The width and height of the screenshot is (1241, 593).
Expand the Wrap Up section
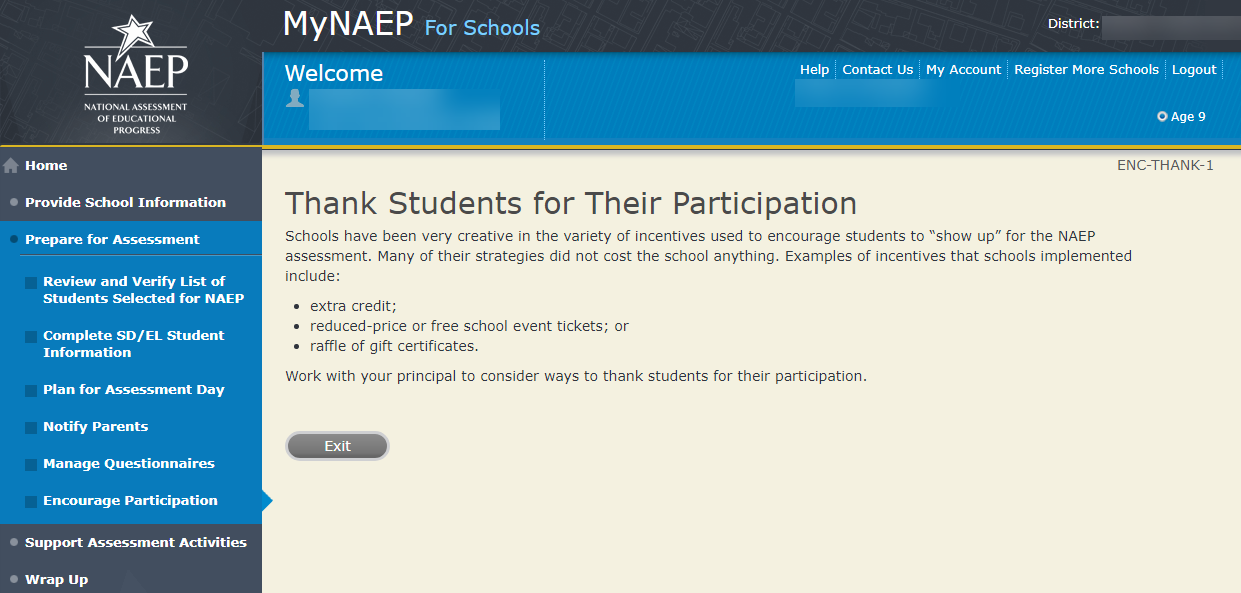(x=56, y=579)
